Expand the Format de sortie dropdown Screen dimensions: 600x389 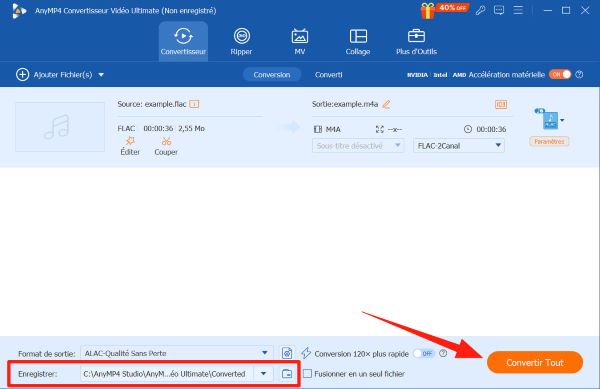click(264, 353)
